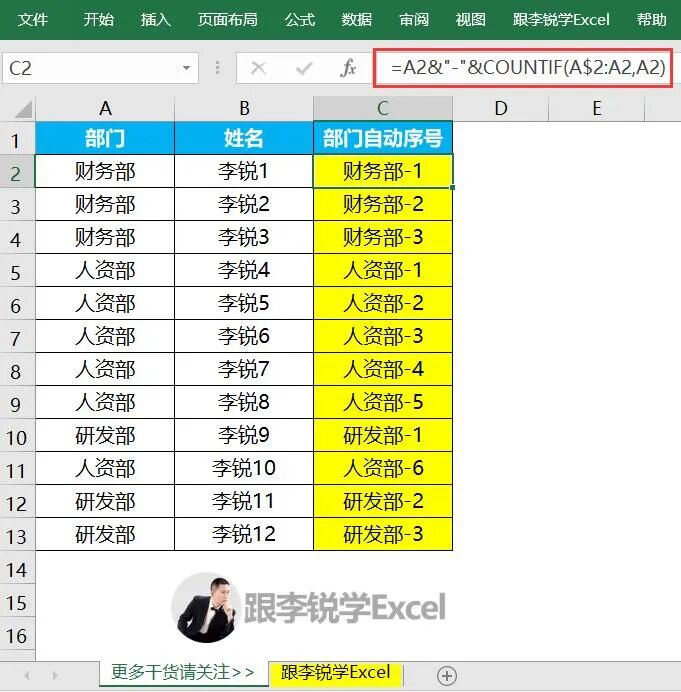Select cell containing 李锐10

point(244,468)
